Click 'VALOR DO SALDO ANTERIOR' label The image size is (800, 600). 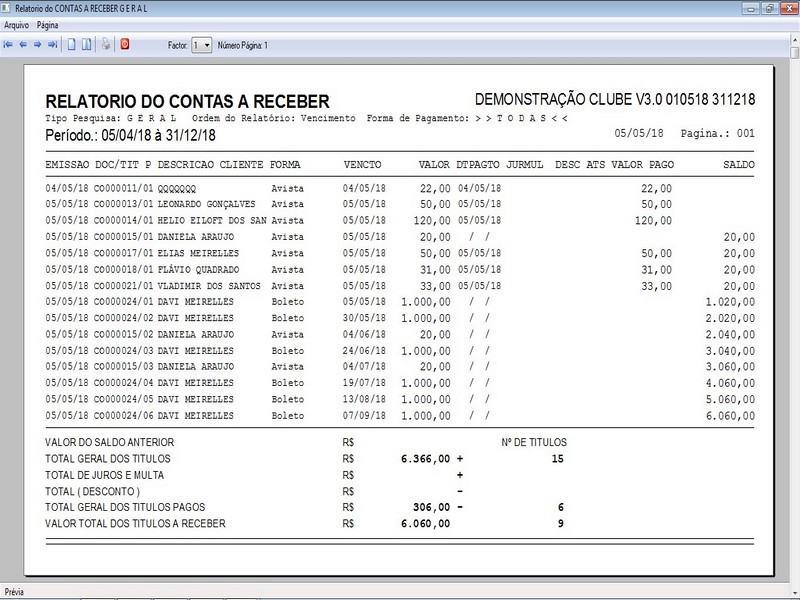pyautogui.click(x=110, y=442)
